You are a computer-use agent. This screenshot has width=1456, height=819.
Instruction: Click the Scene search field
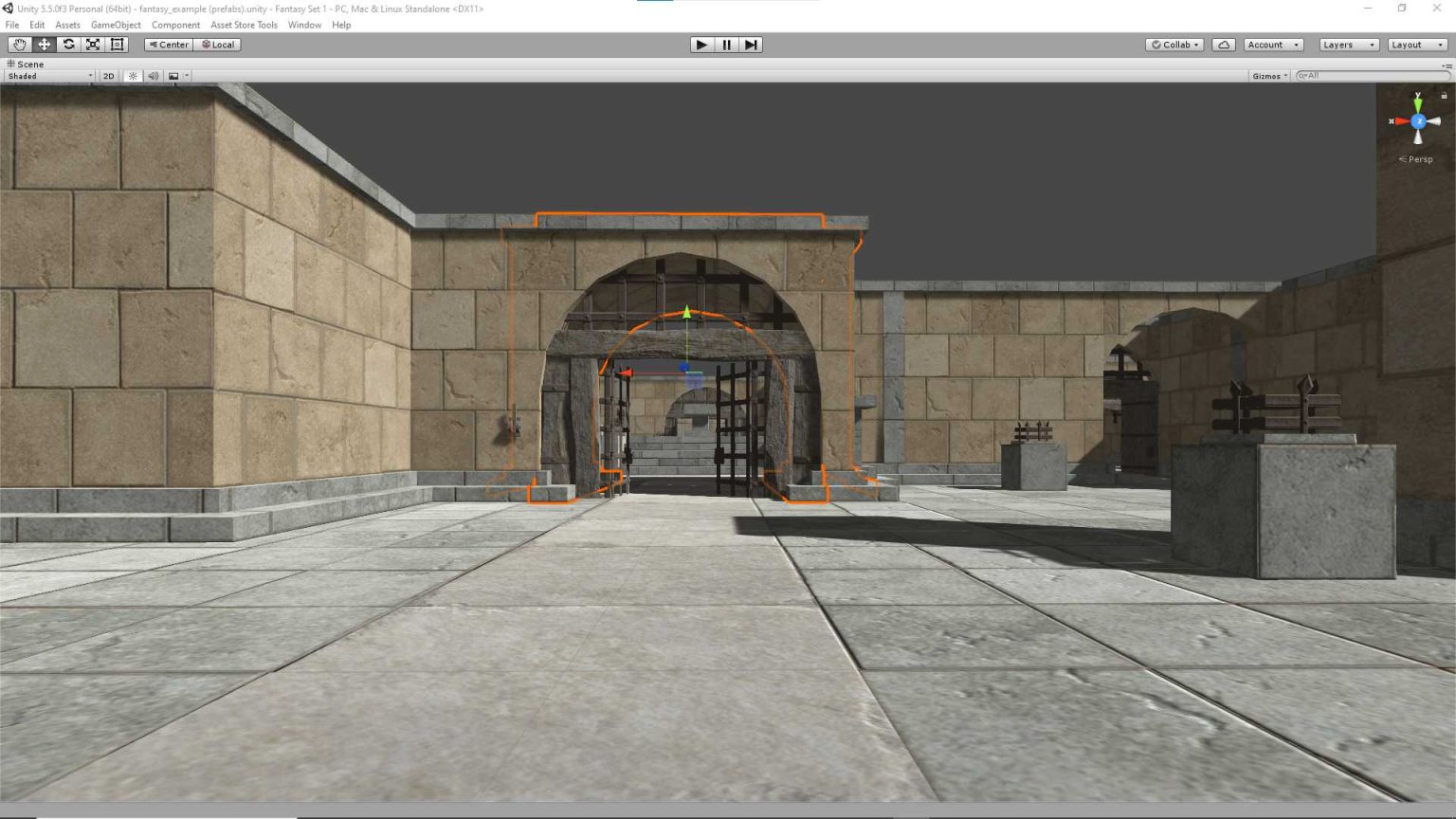(x=1374, y=76)
